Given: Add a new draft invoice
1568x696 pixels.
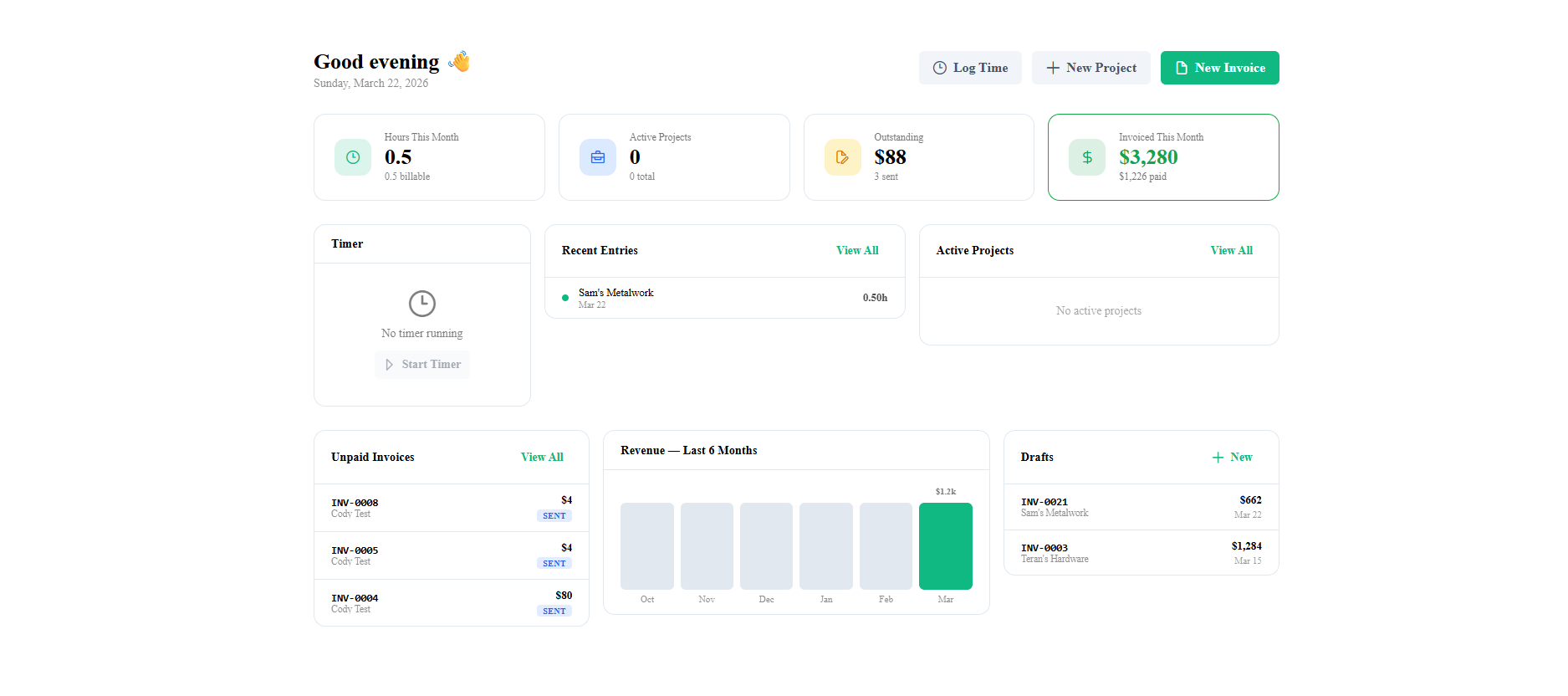Looking at the screenshot, I should [1232, 458].
